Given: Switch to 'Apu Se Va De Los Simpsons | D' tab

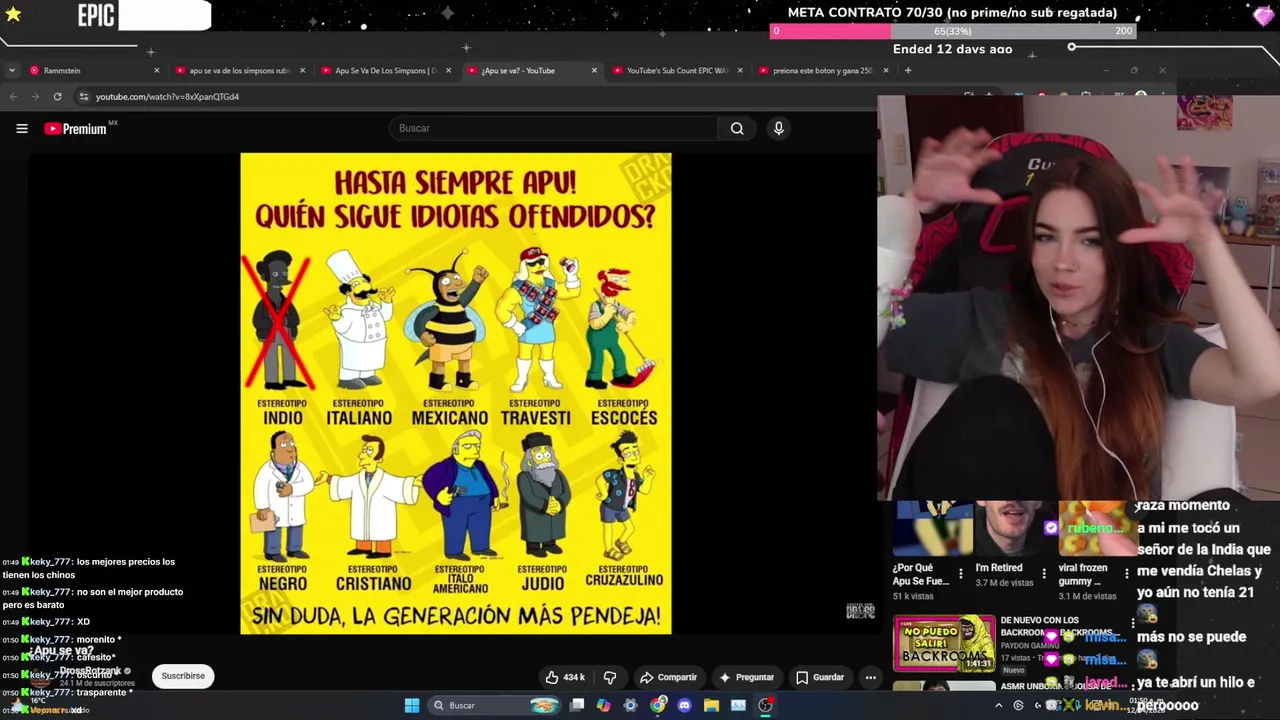Looking at the screenshot, I should pyautogui.click(x=386, y=71).
